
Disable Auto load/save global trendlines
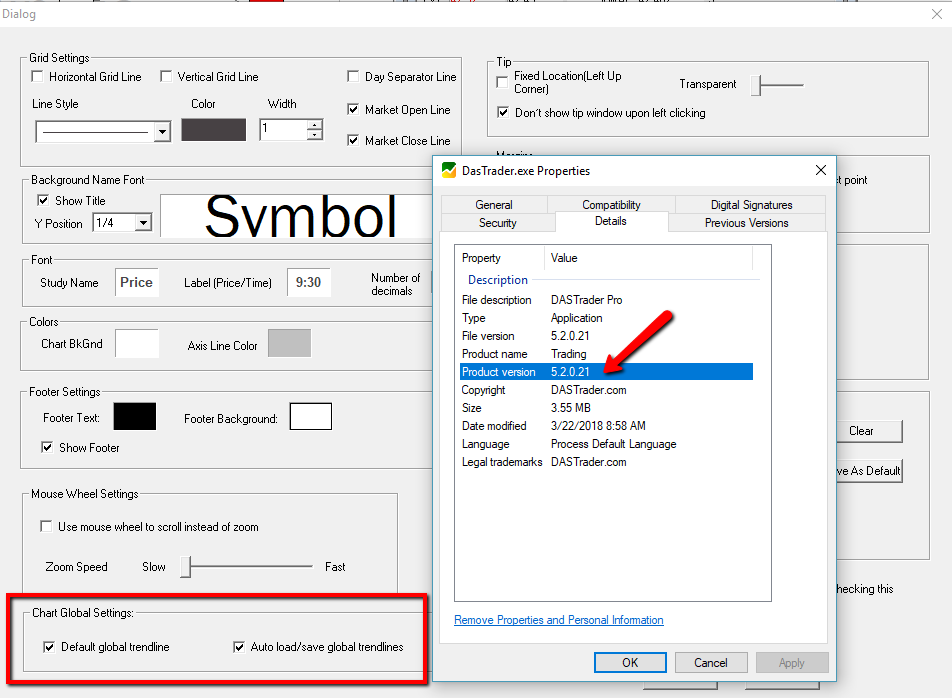[x=239, y=647]
